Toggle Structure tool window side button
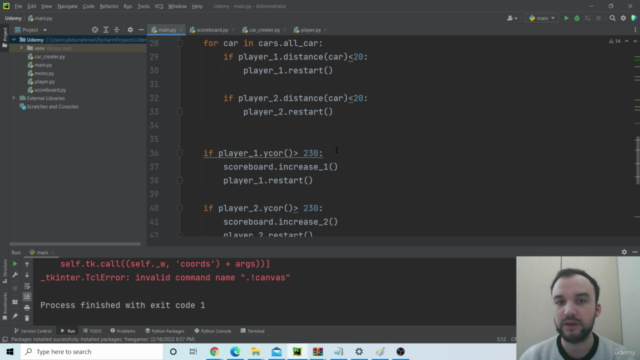This screenshot has width=640, height=360. [4, 271]
